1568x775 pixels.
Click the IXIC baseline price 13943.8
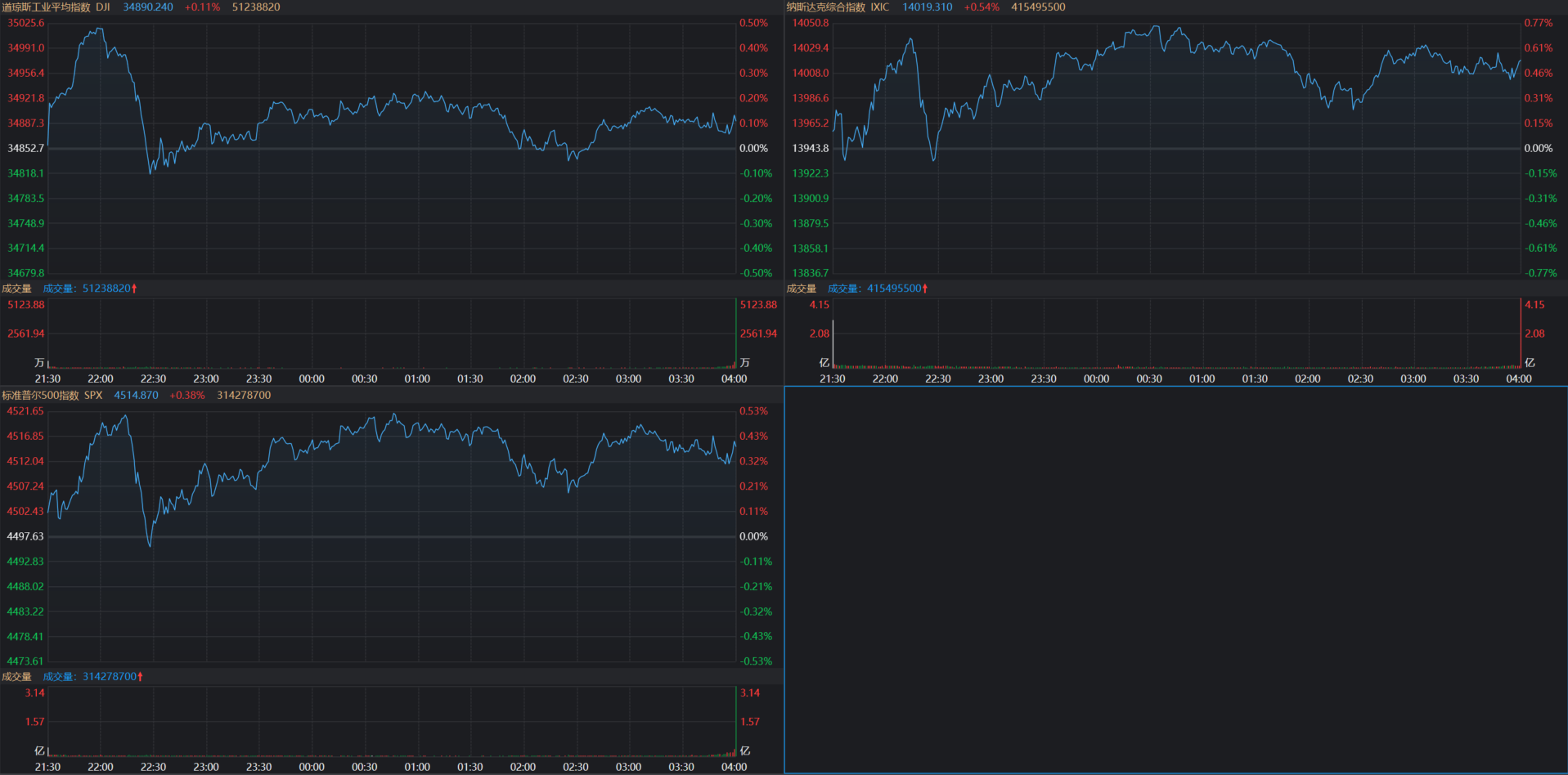pos(811,148)
